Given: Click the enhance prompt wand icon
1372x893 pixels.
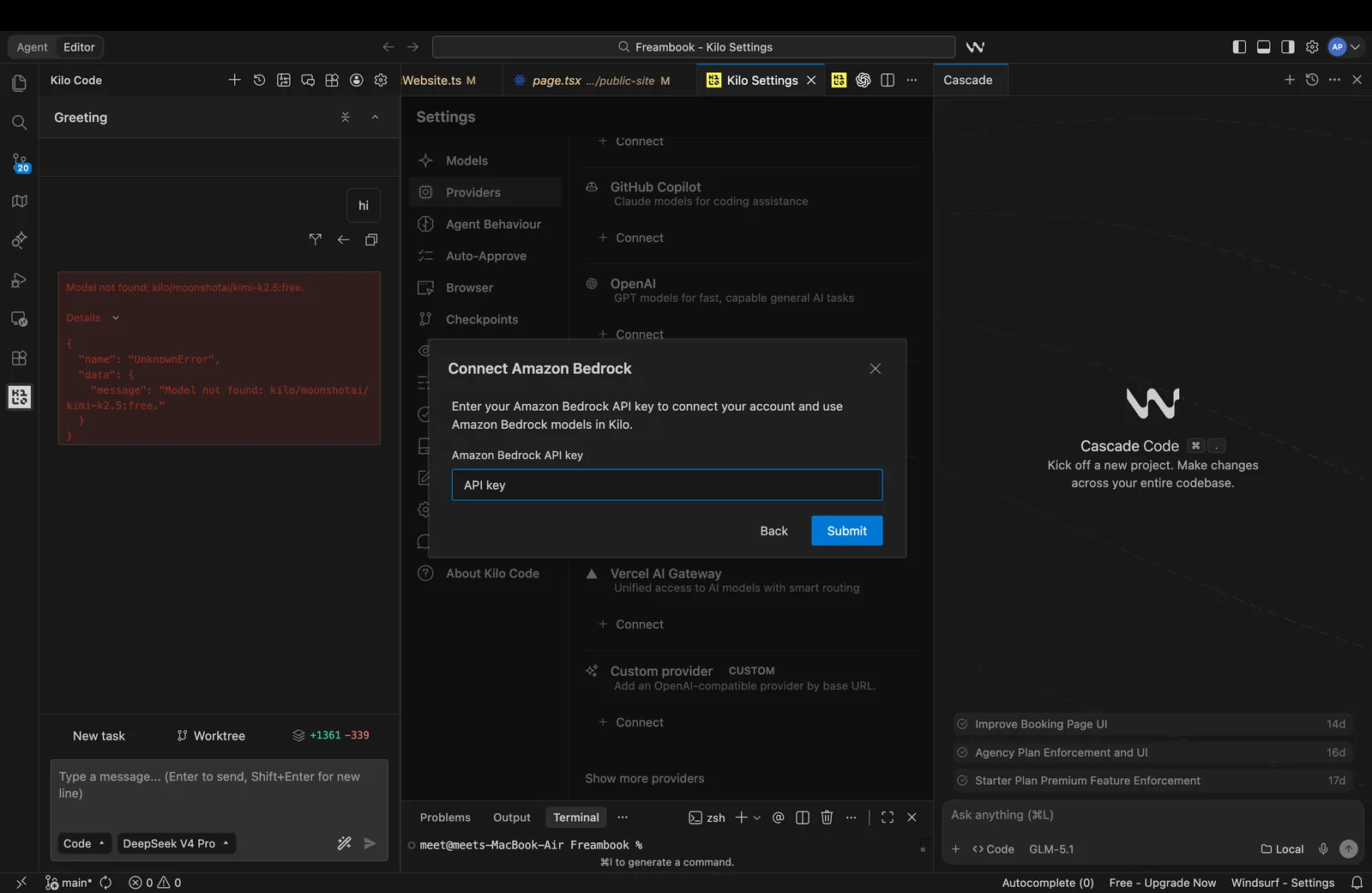Looking at the screenshot, I should pyautogui.click(x=344, y=843).
